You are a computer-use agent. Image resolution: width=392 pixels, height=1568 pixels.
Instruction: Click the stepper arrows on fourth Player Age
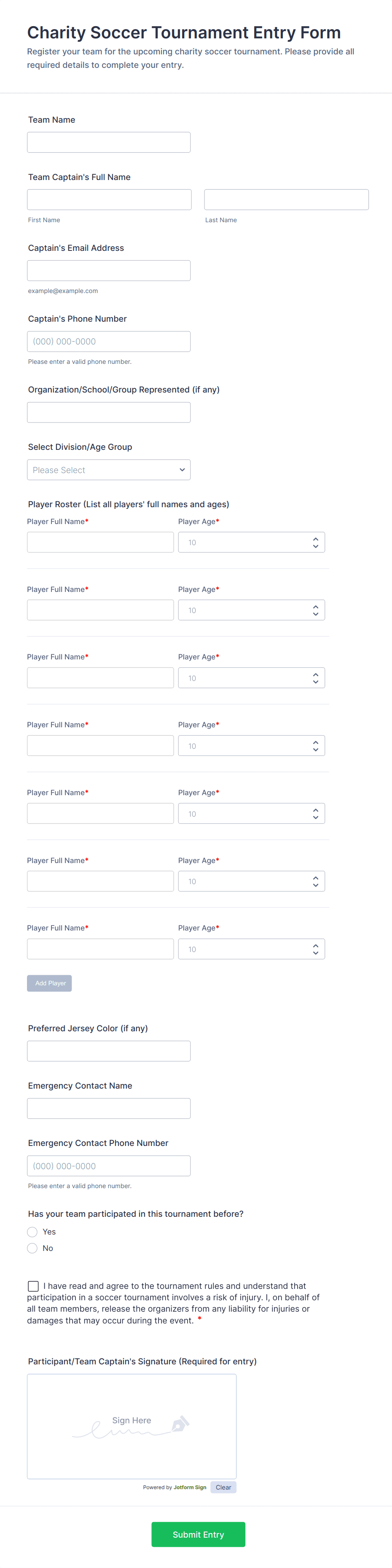315,746
